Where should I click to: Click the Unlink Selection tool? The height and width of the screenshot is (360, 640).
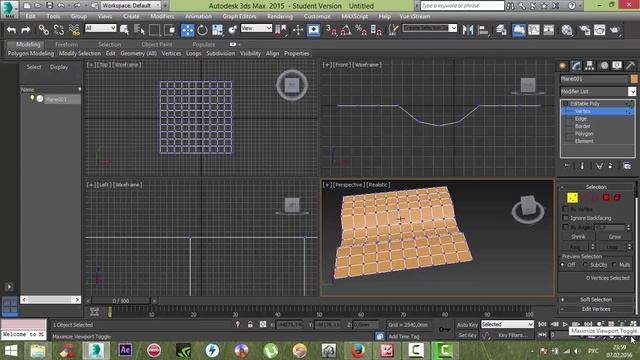pyautogui.click(x=58, y=30)
